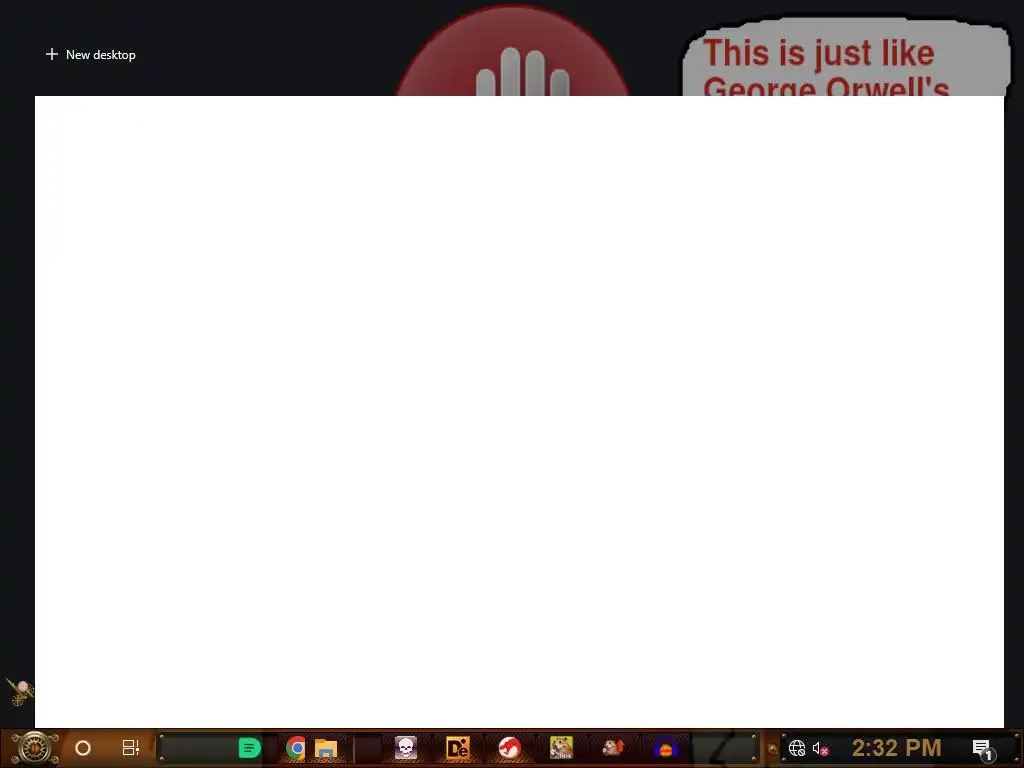Screen dimensions: 1024x768
Task: Open the dog Box taskbar app
Action: click(x=561, y=748)
